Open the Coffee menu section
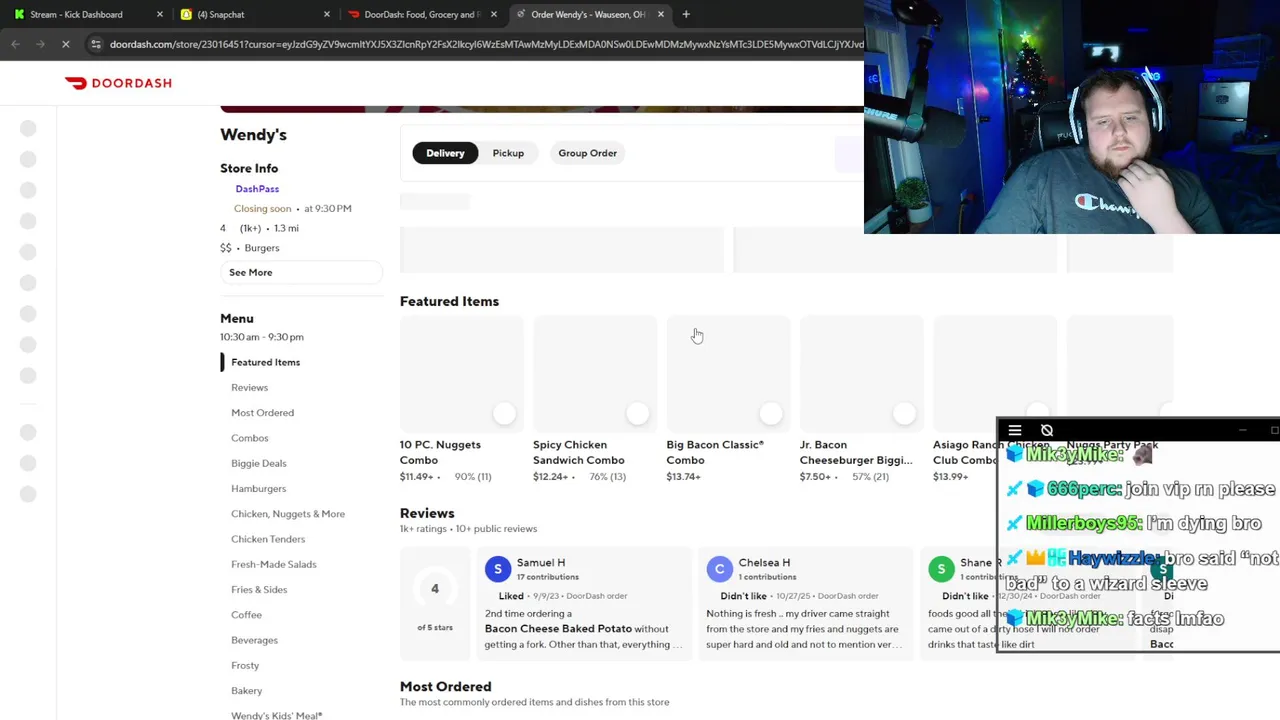 246,615
